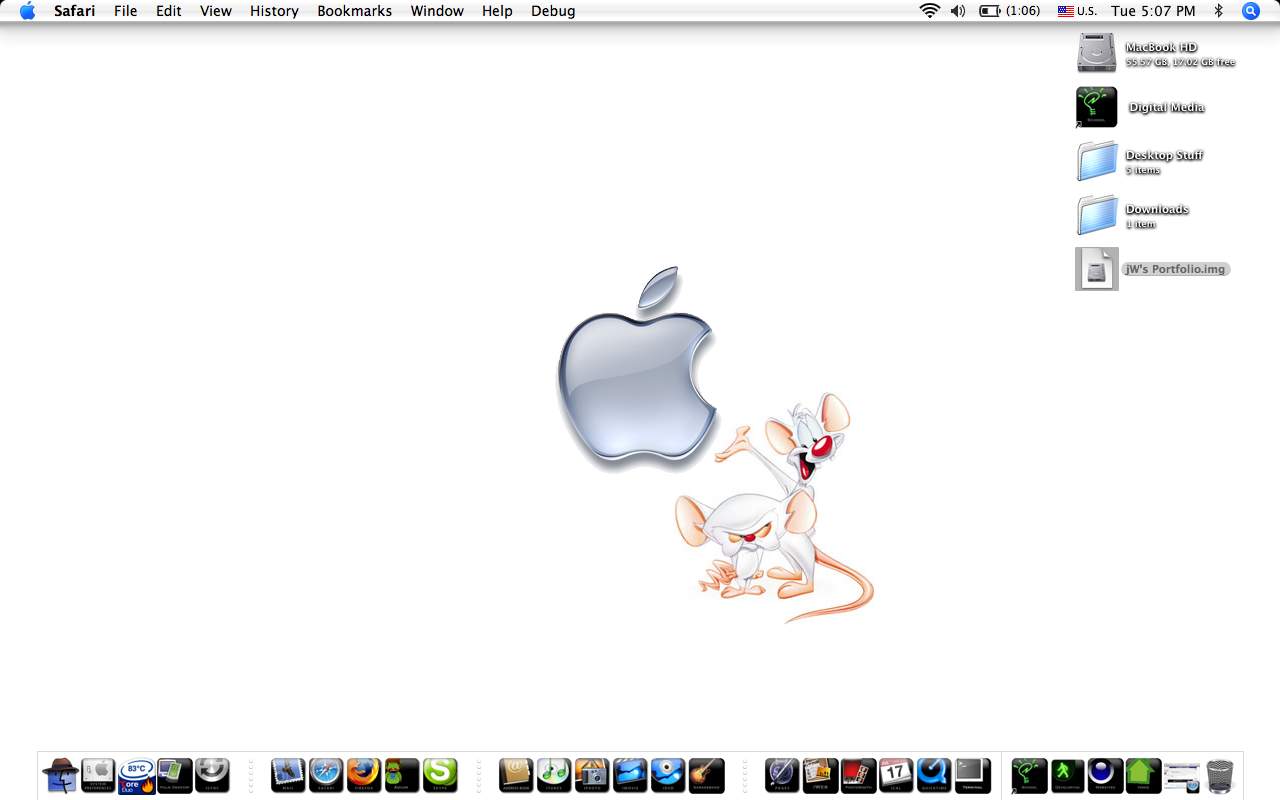Open the Core Duo temperature monitor icon
The width and height of the screenshot is (1280, 800).
coord(136,775)
